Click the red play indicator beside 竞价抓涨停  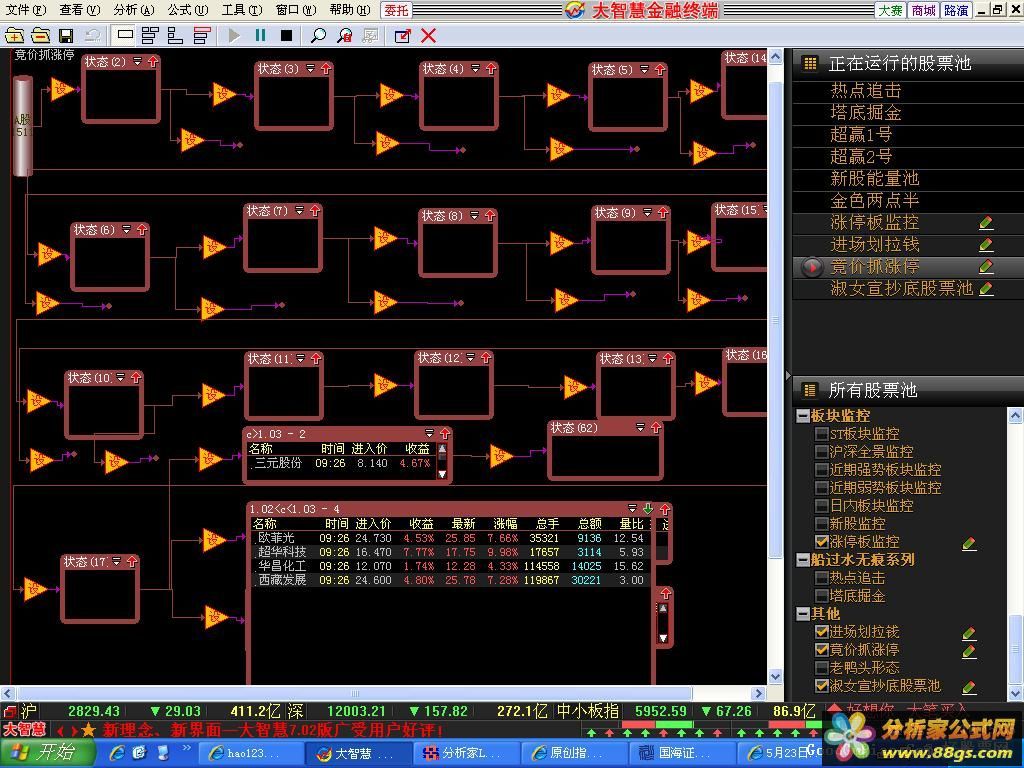point(812,267)
